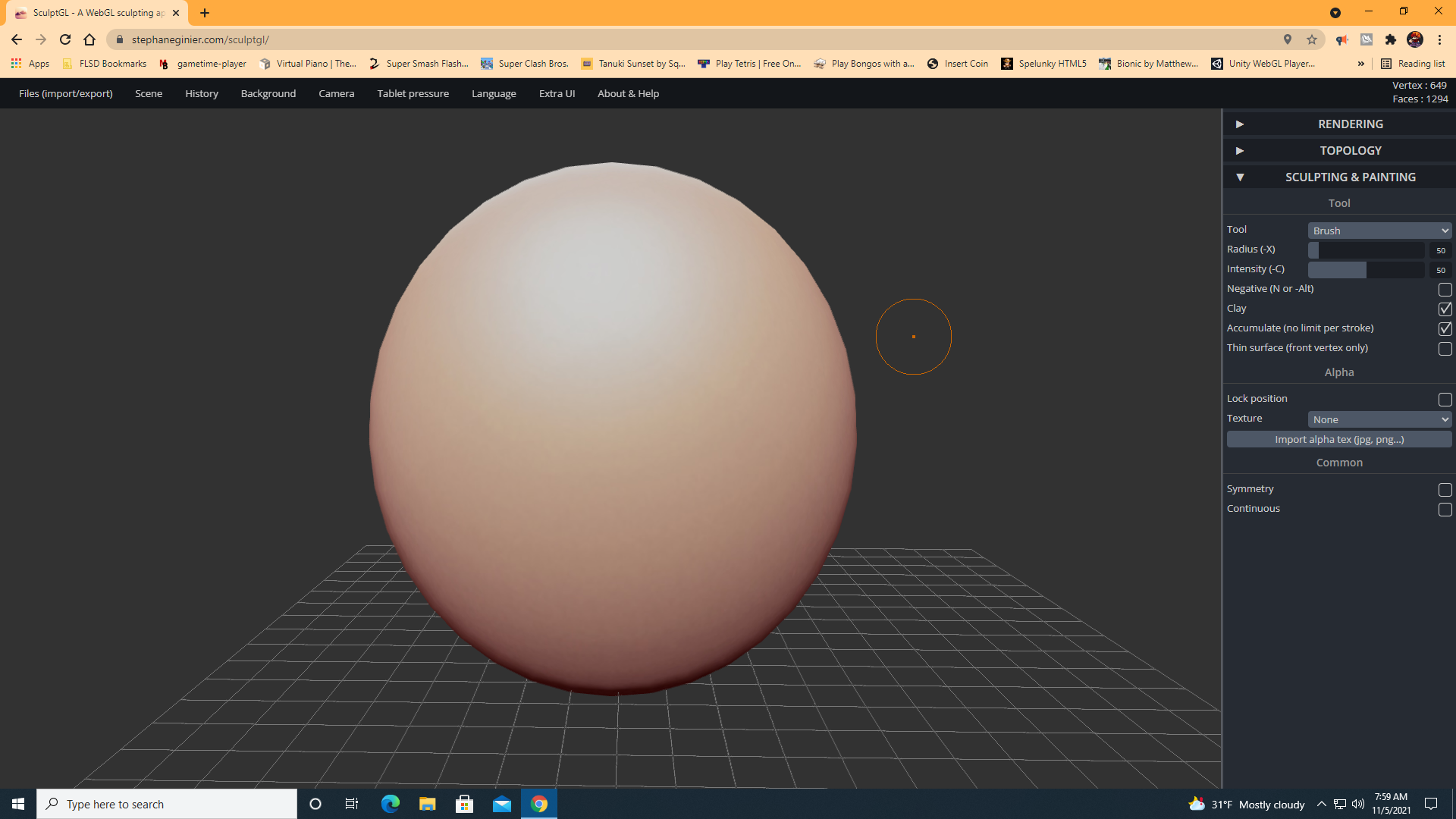Open the Spelunky HTML5 bookmark

(x=1050, y=64)
